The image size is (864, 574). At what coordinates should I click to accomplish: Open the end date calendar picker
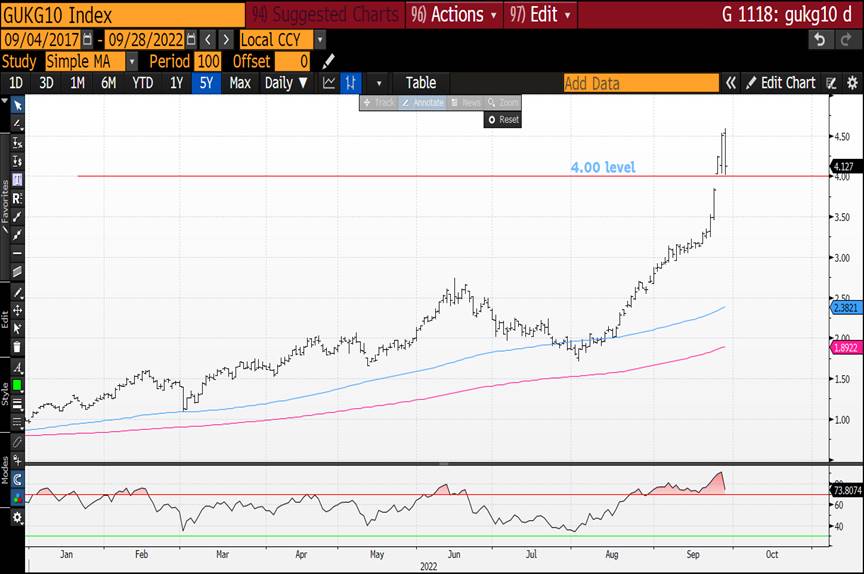[191, 40]
